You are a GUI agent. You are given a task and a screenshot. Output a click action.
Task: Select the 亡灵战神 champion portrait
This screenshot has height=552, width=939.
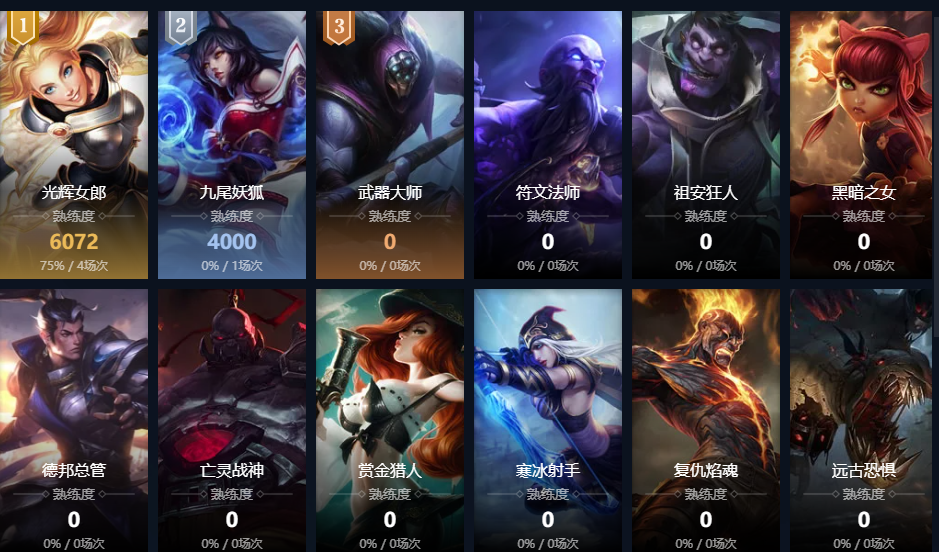pyautogui.click(x=232, y=421)
